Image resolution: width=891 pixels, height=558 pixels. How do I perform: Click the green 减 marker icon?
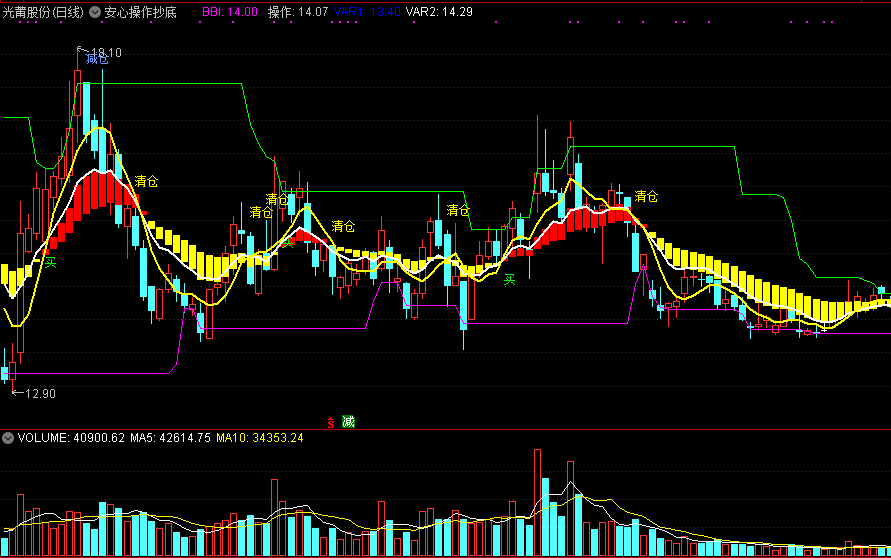coord(348,422)
